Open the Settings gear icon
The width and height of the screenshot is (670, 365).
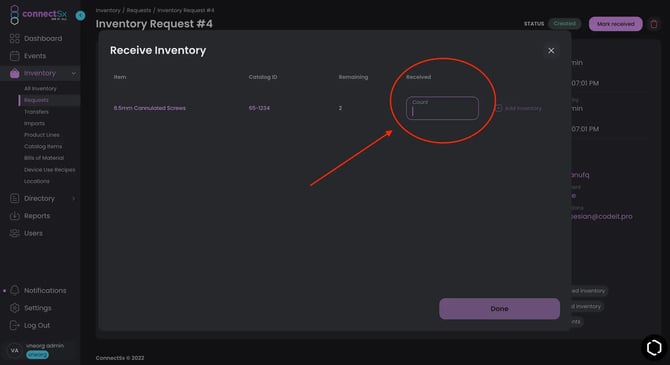pos(15,308)
